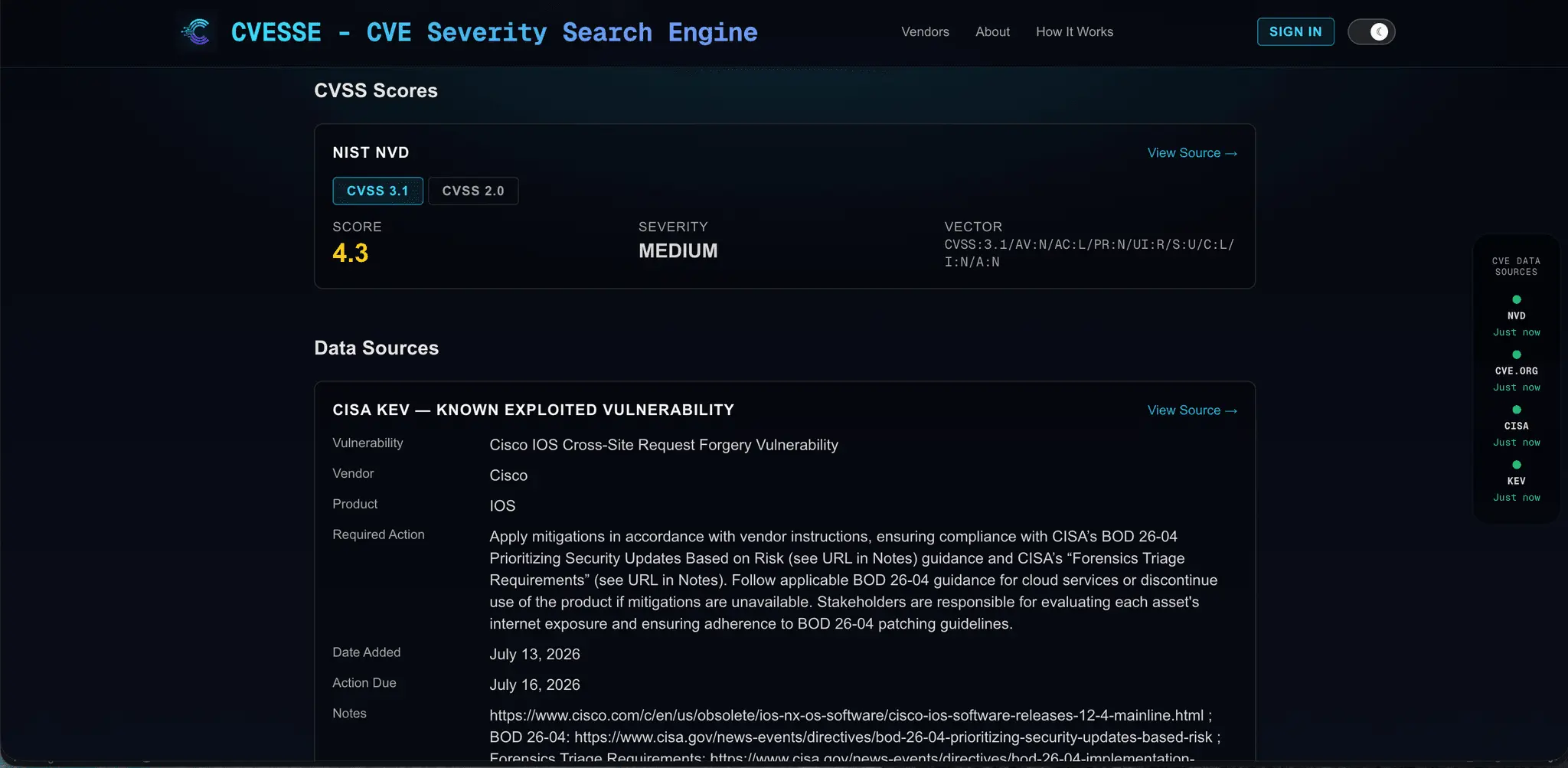Click the CVESSE logo icon

tap(196, 31)
